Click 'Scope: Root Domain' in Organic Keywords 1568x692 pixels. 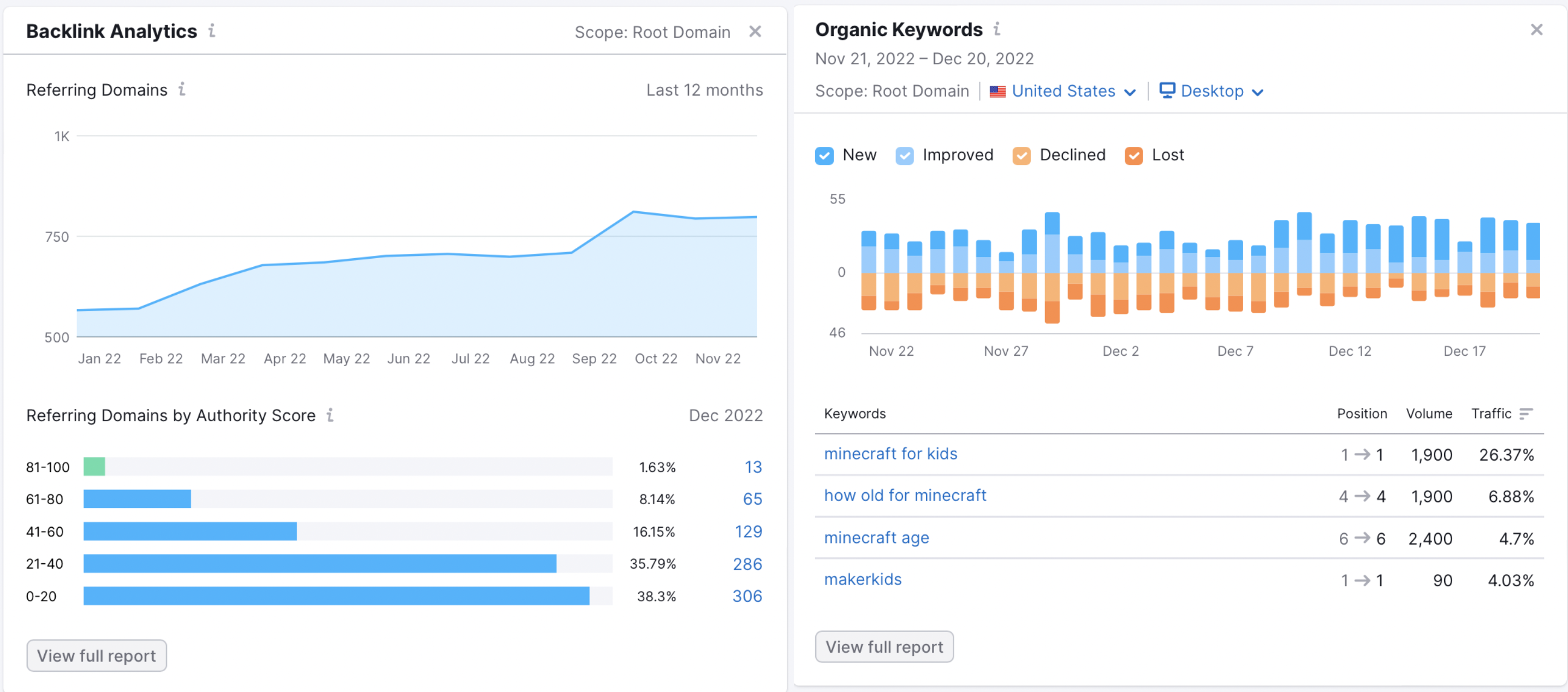(892, 91)
